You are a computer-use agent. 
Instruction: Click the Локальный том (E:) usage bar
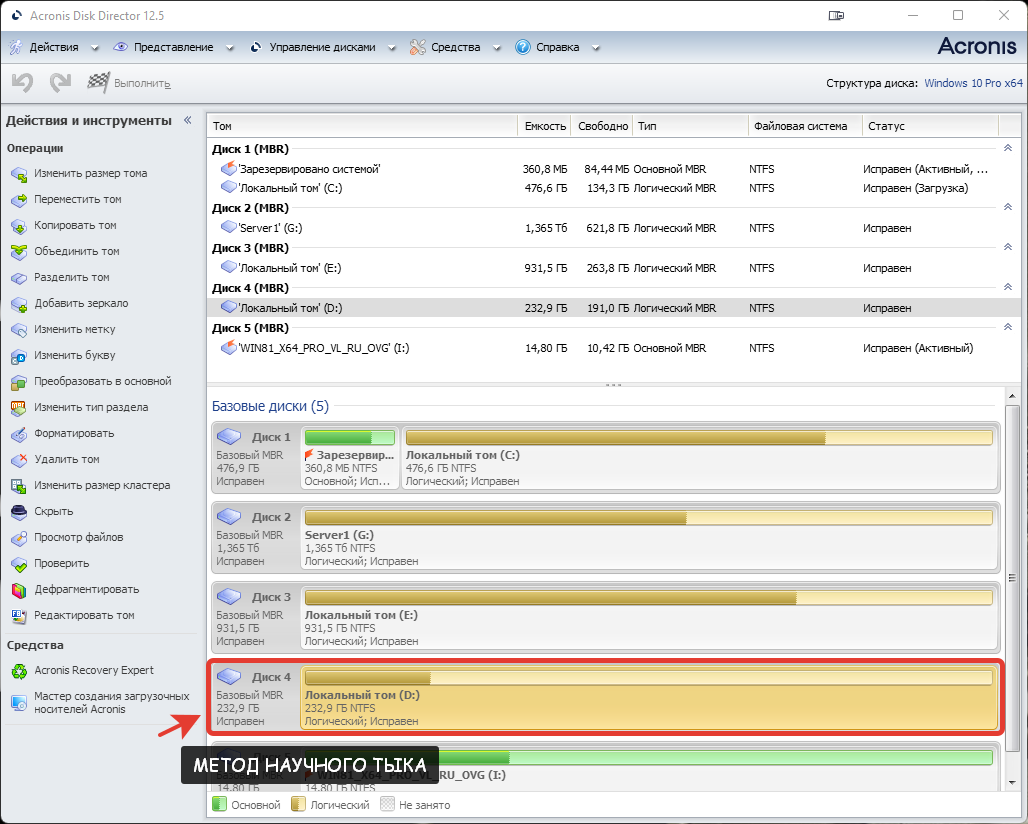tap(648, 597)
